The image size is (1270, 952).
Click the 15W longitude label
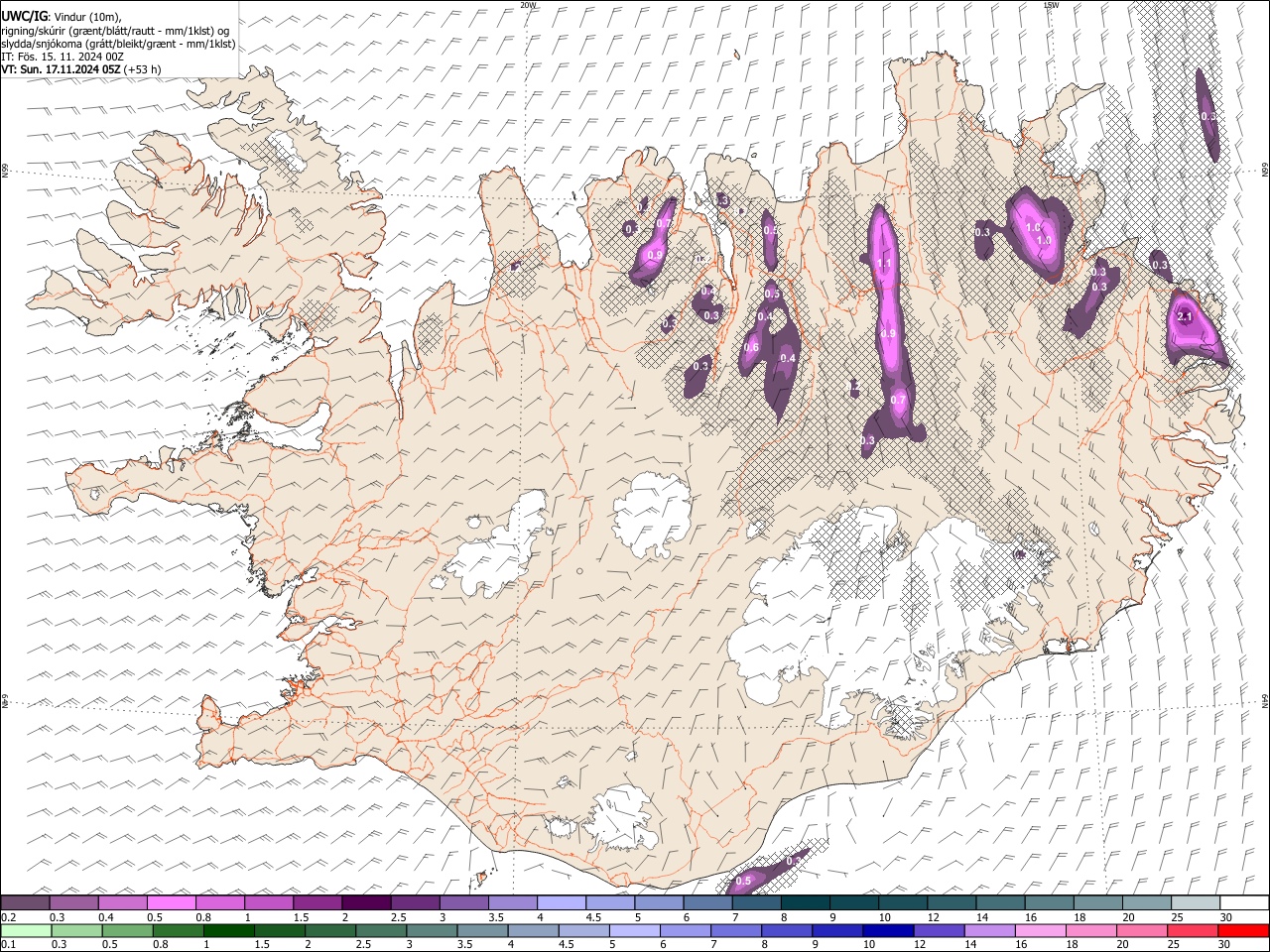coord(1051,5)
